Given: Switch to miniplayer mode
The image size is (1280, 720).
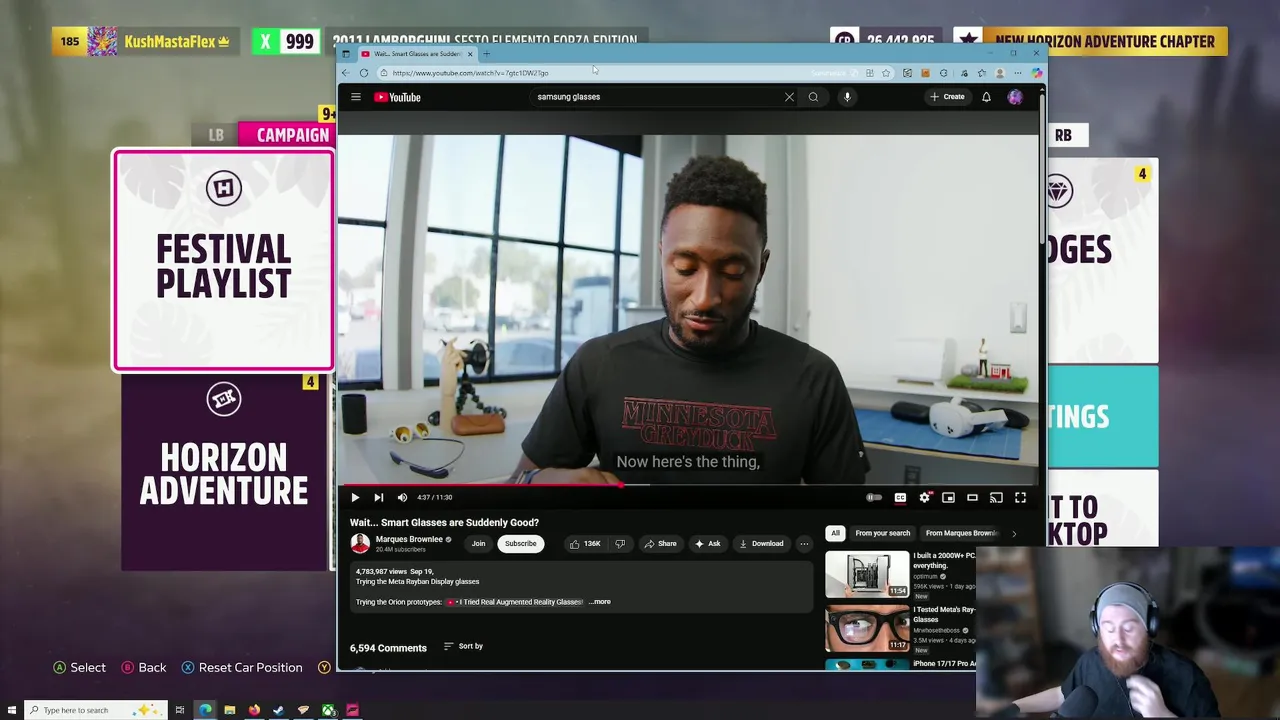Looking at the screenshot, I should pos(948,497).
